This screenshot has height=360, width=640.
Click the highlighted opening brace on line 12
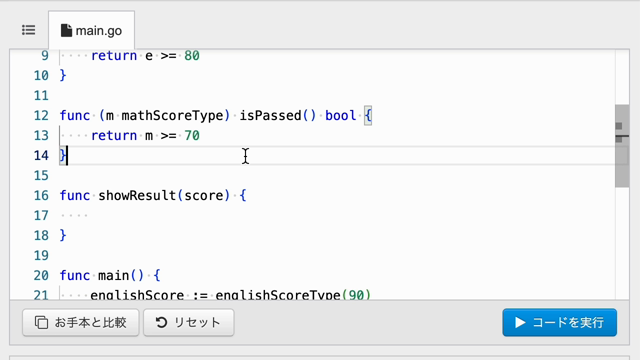point(368,116)
